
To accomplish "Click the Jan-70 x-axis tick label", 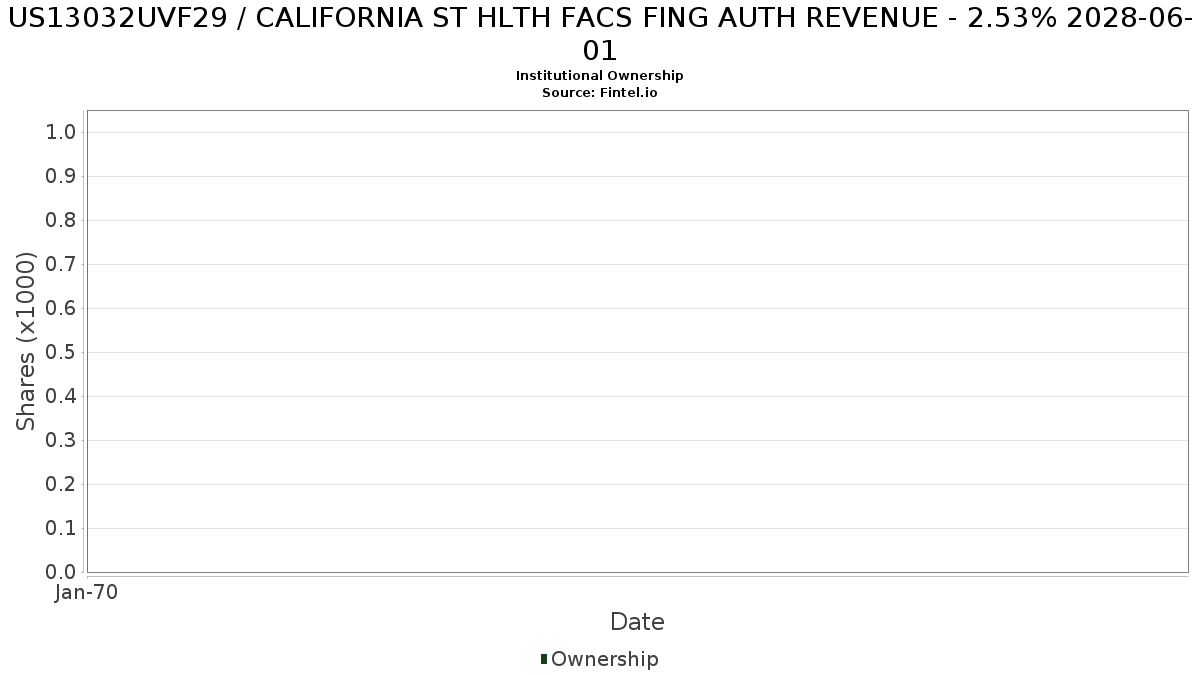I will (86, 593).
